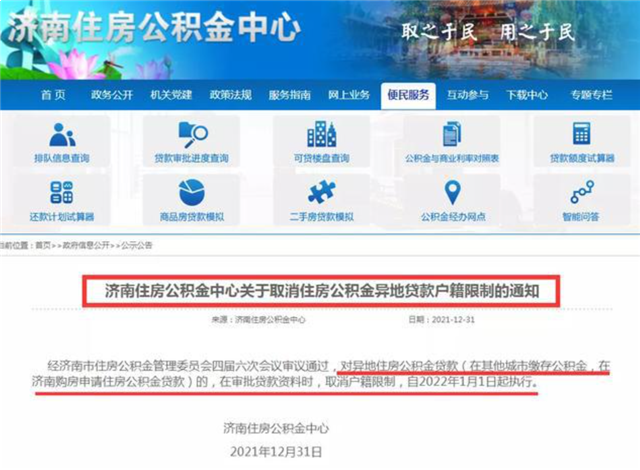Go to 下载中心 in navigation

coord(527,95)
